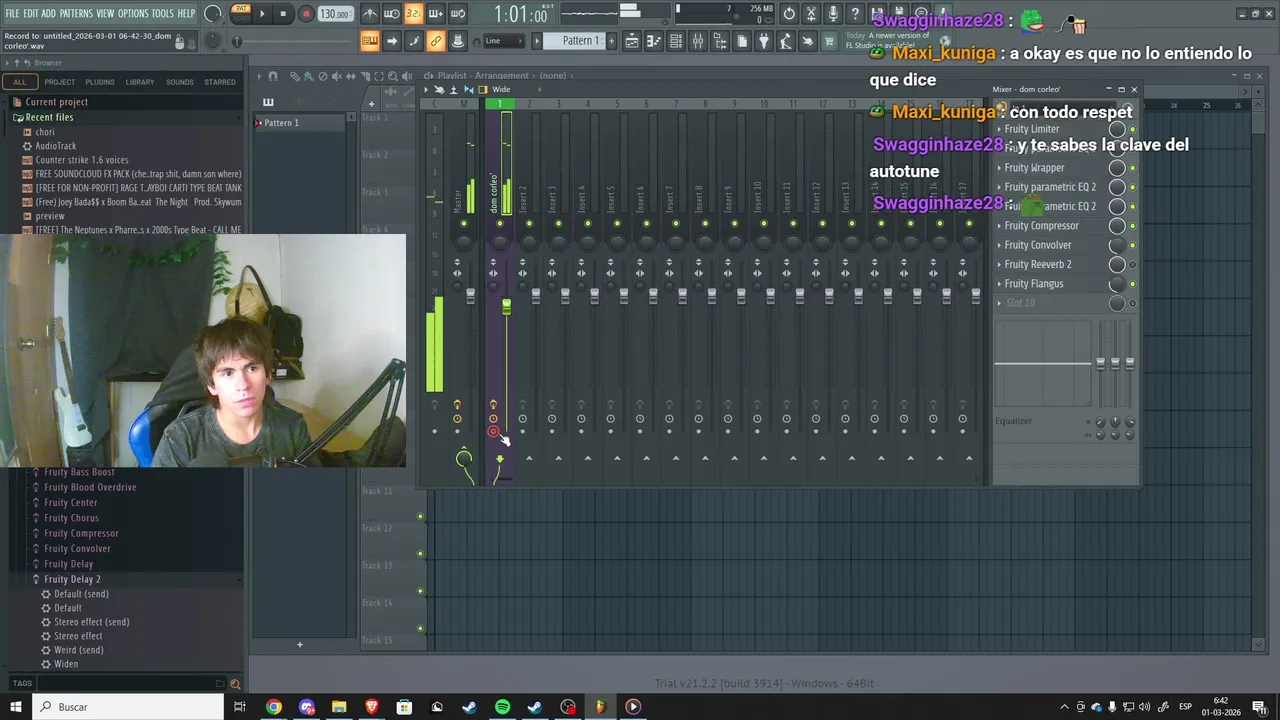Open the OPTIONS menu

click(133, 13)
